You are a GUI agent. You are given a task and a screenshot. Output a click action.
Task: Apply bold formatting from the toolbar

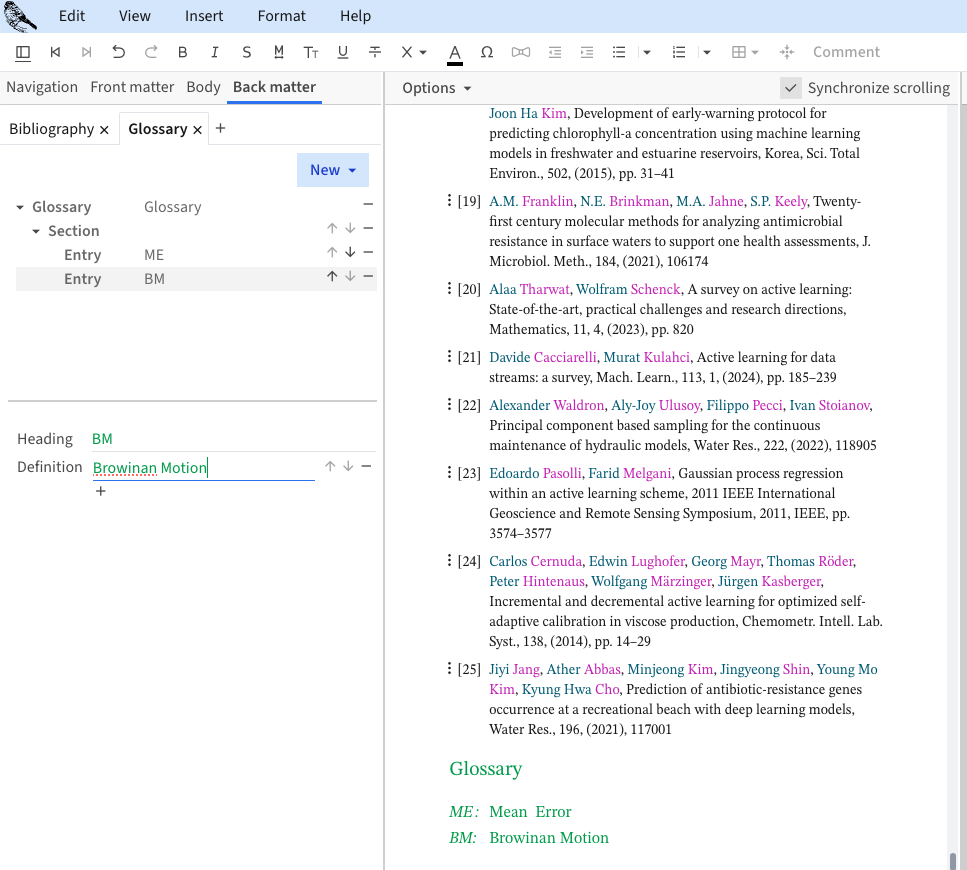pyautogui.click(x=182, y=52)
